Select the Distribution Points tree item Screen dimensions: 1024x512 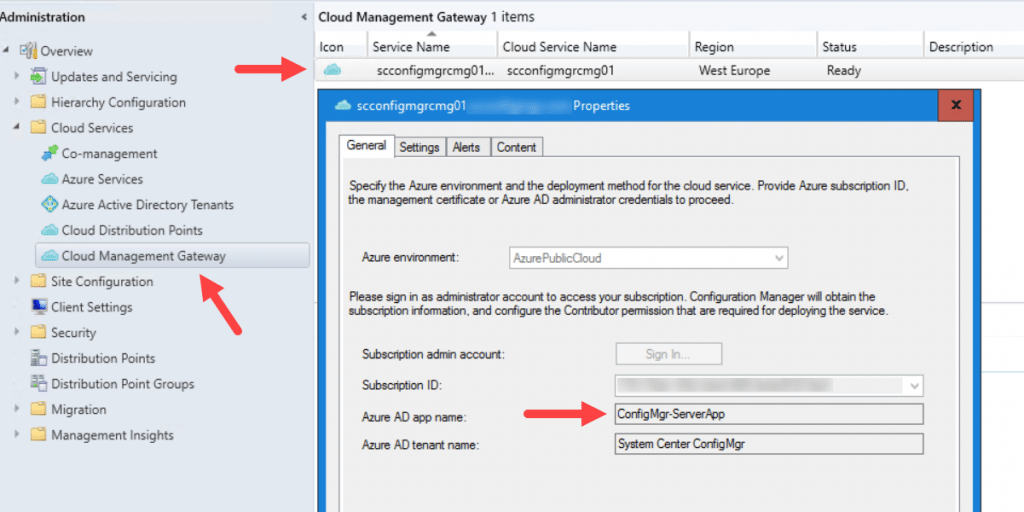tap(103, 359)
